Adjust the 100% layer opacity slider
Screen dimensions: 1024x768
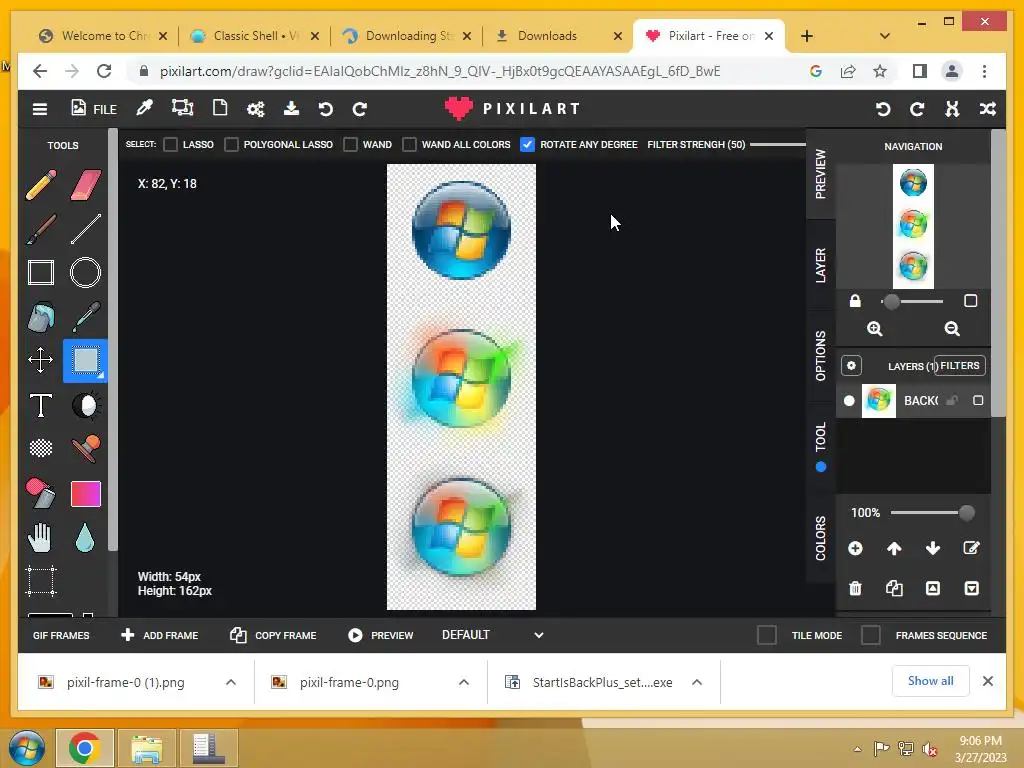pos(933,513)
